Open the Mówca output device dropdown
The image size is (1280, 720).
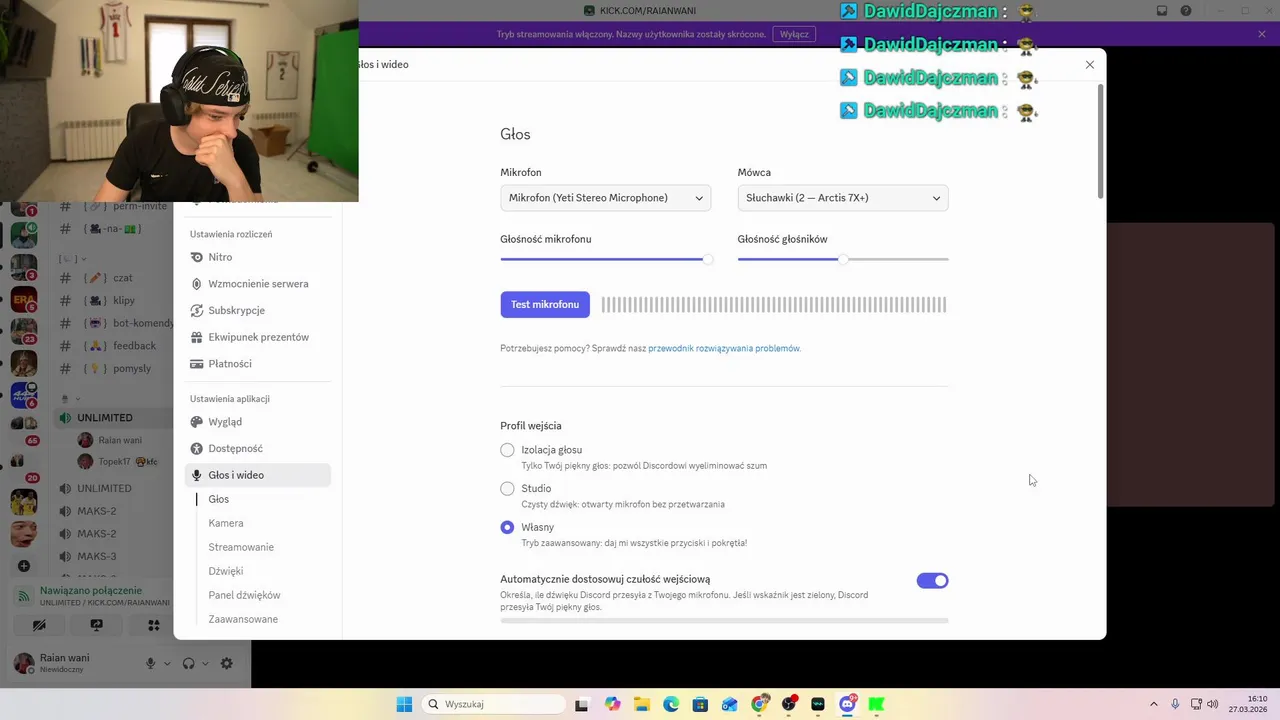coord(843,198)
